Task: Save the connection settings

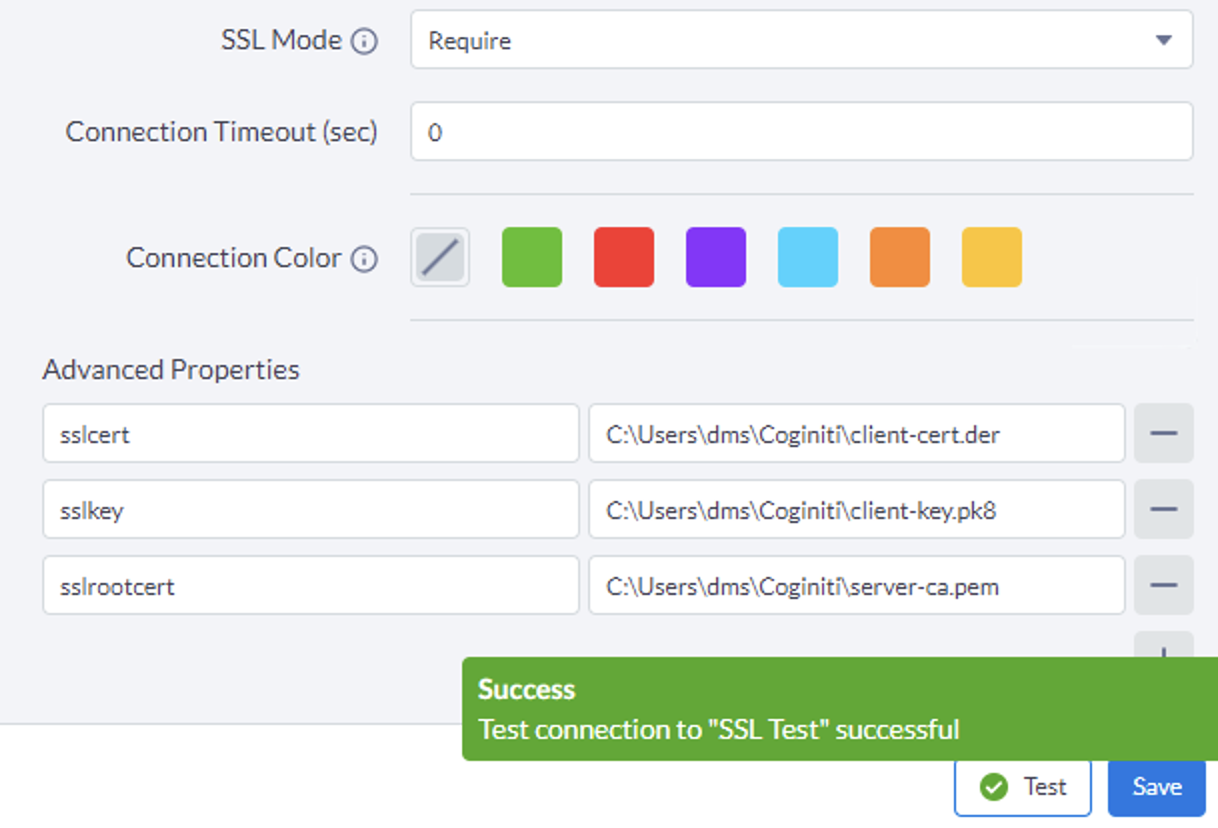Action: (1157, 787)
